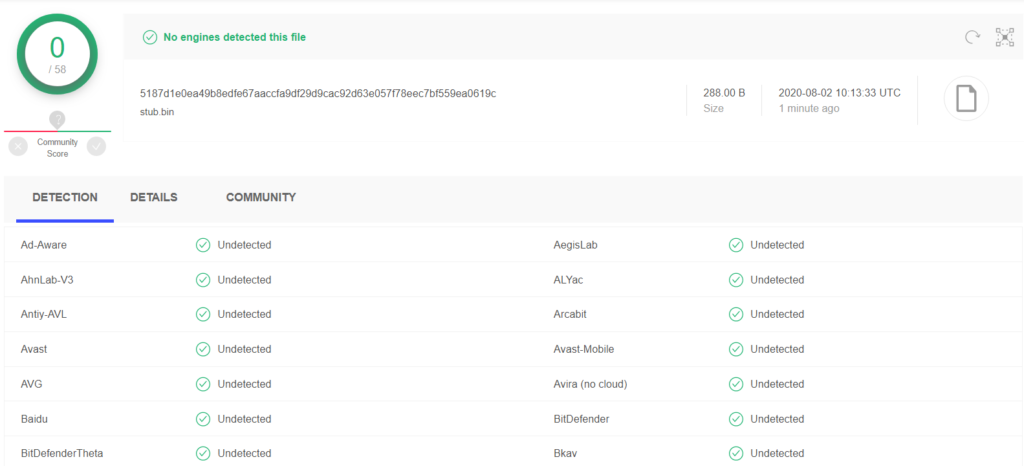
Task: Click the AegisLab undetected check icon
Action: pos(736,245)
